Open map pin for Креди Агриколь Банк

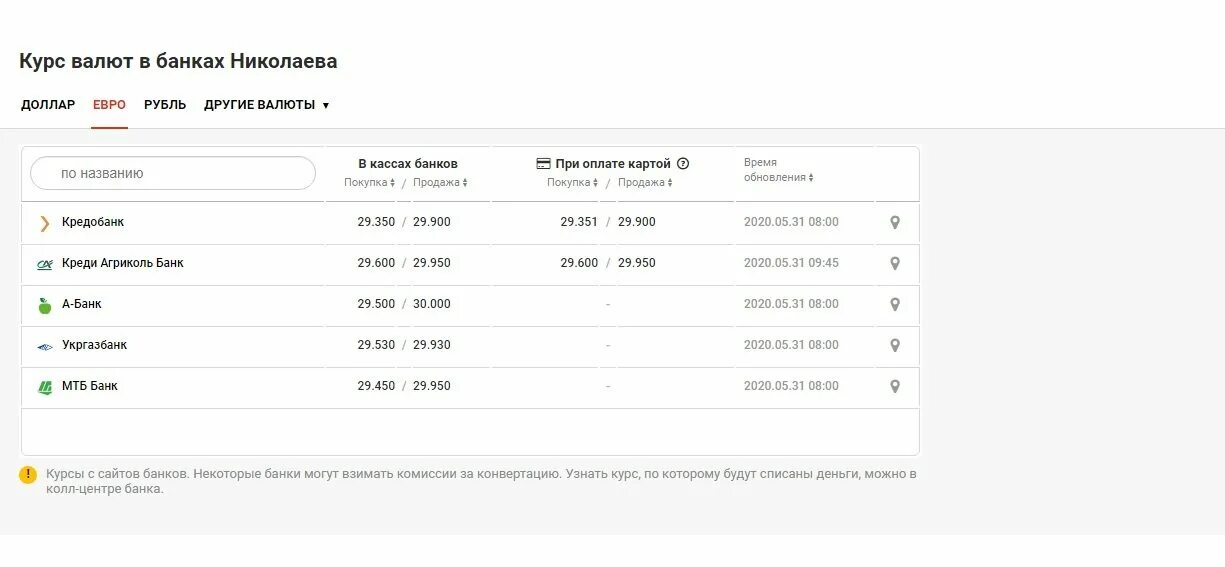pyautogui.click(x=895, y=264)
